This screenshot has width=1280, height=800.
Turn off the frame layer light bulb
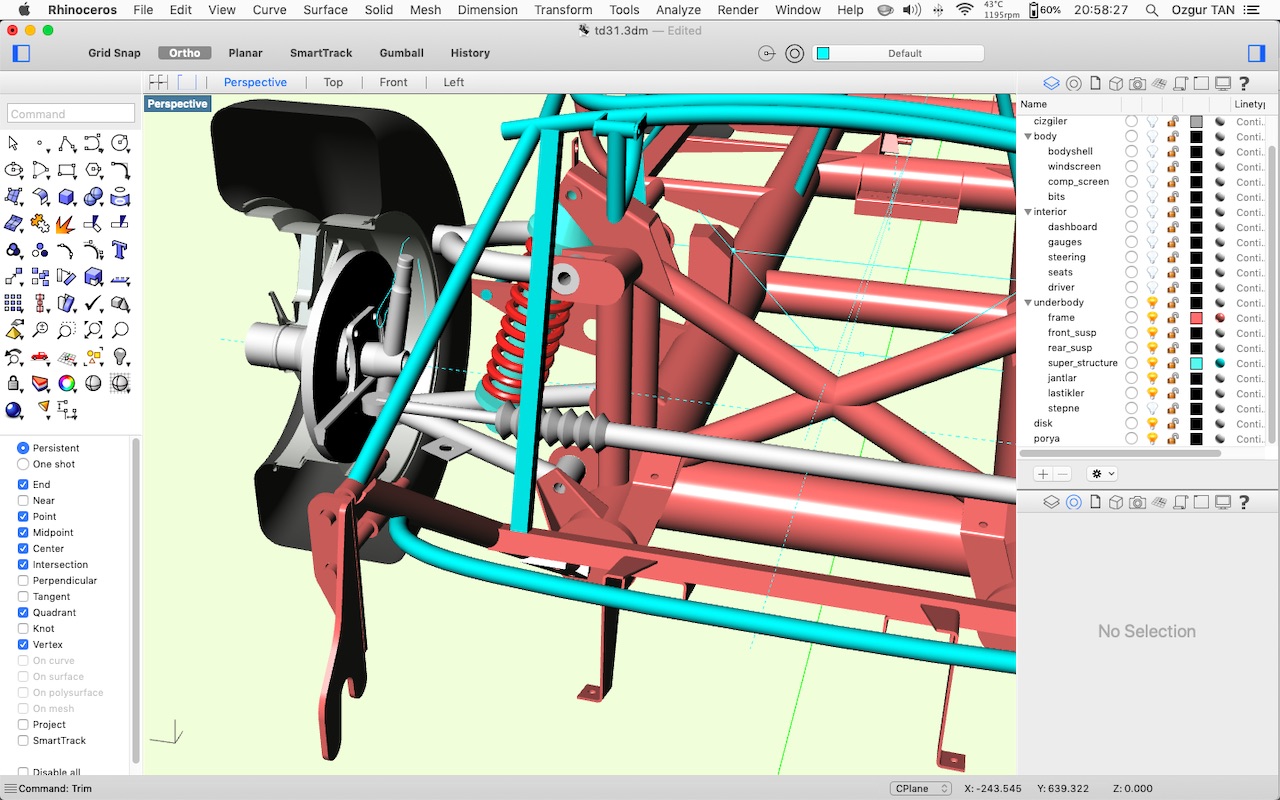coord(1152,318)
